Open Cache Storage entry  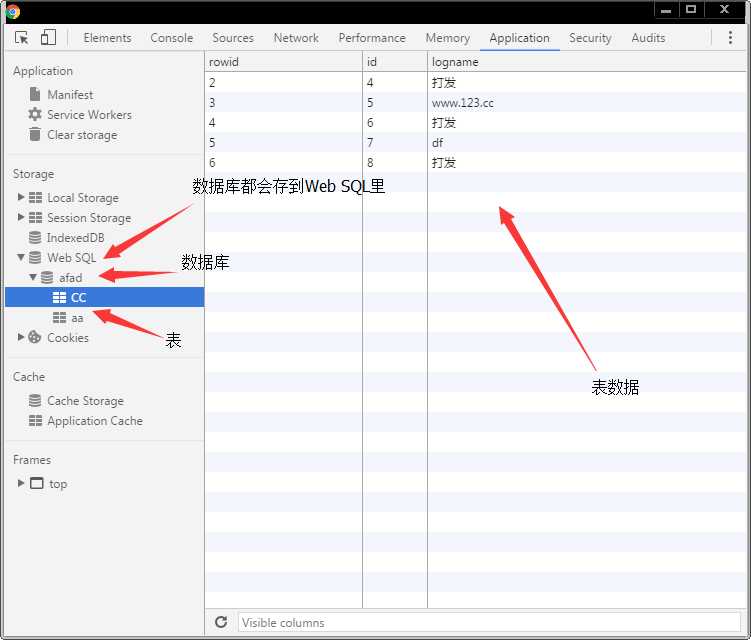click(x=85, y=400)
